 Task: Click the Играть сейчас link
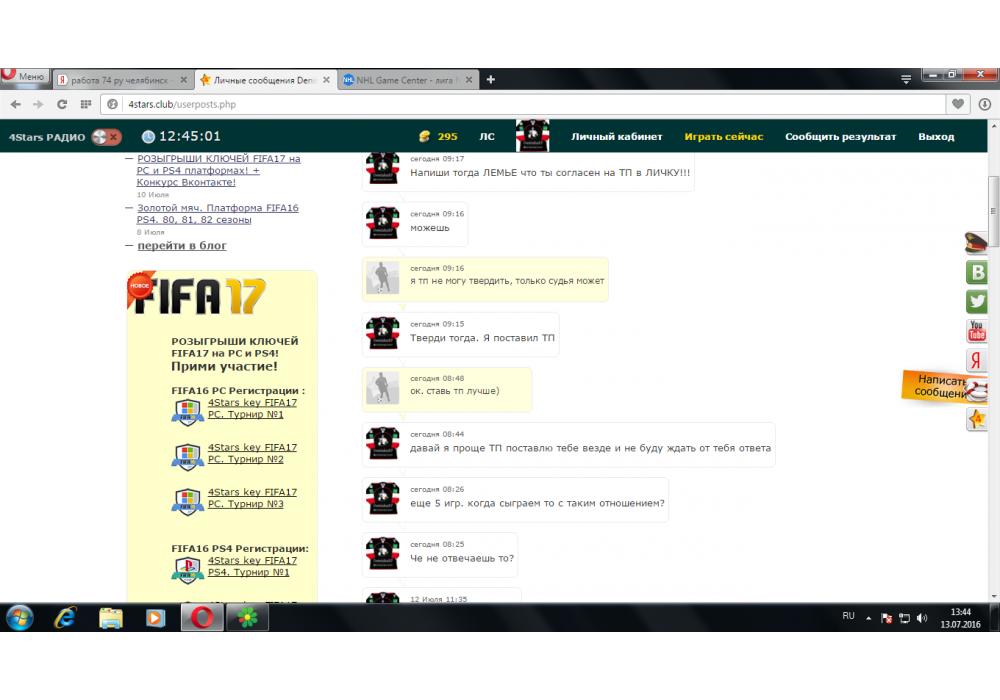[723, 137]
